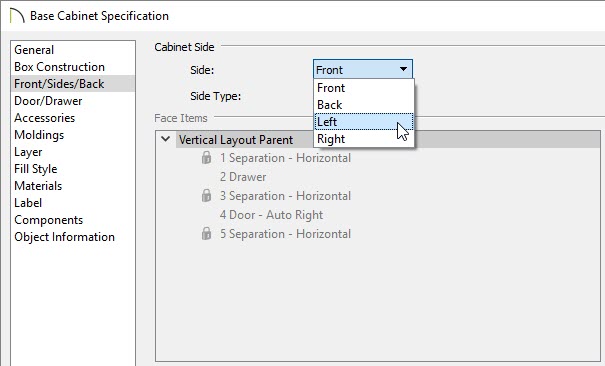This screenshot has height=366, width=605.
Task: Click the Side dropdown showing Front
Action: pyautogui.click(x=363, y=69)
